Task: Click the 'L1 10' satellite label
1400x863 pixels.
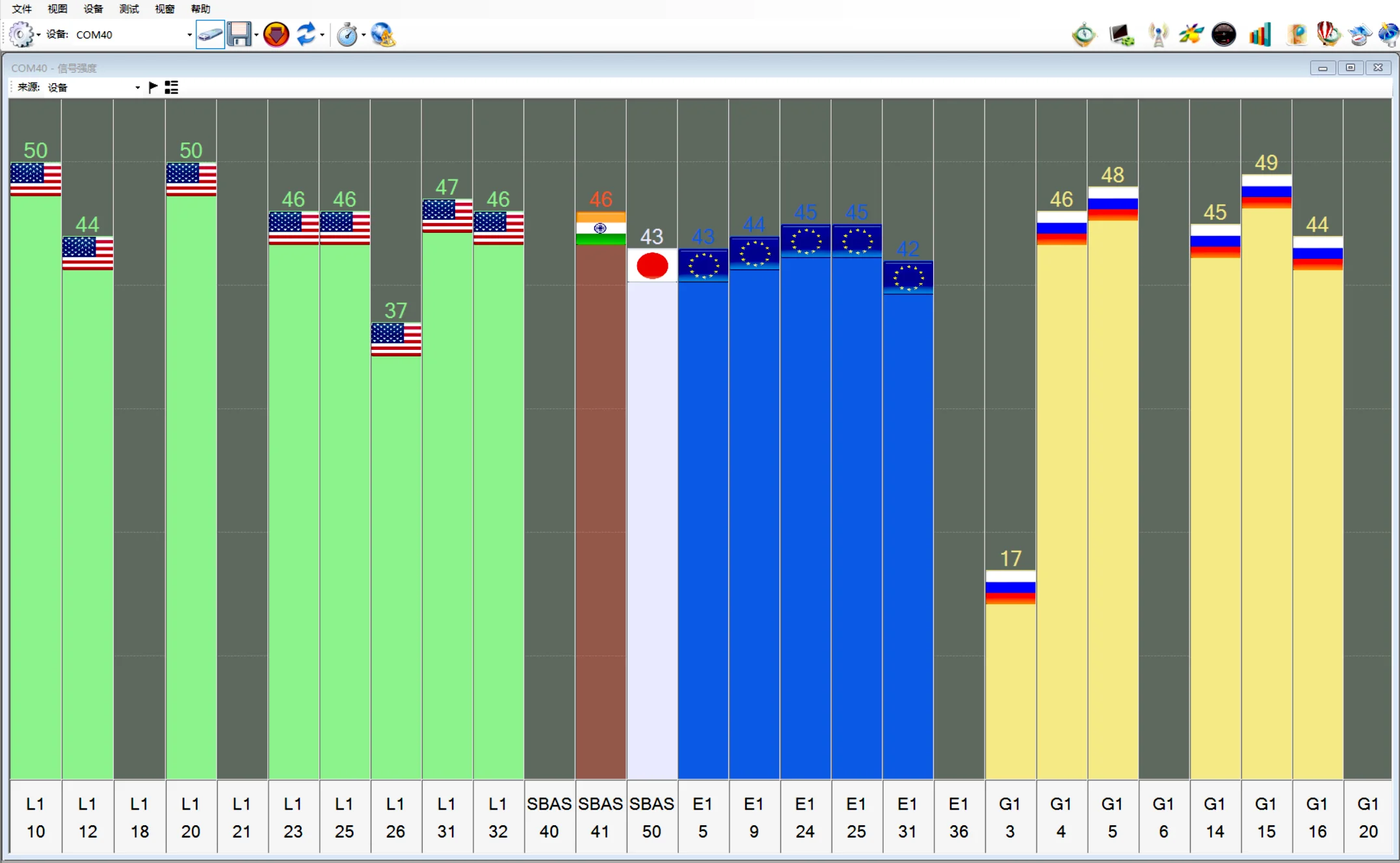Action: click(36, 817)
